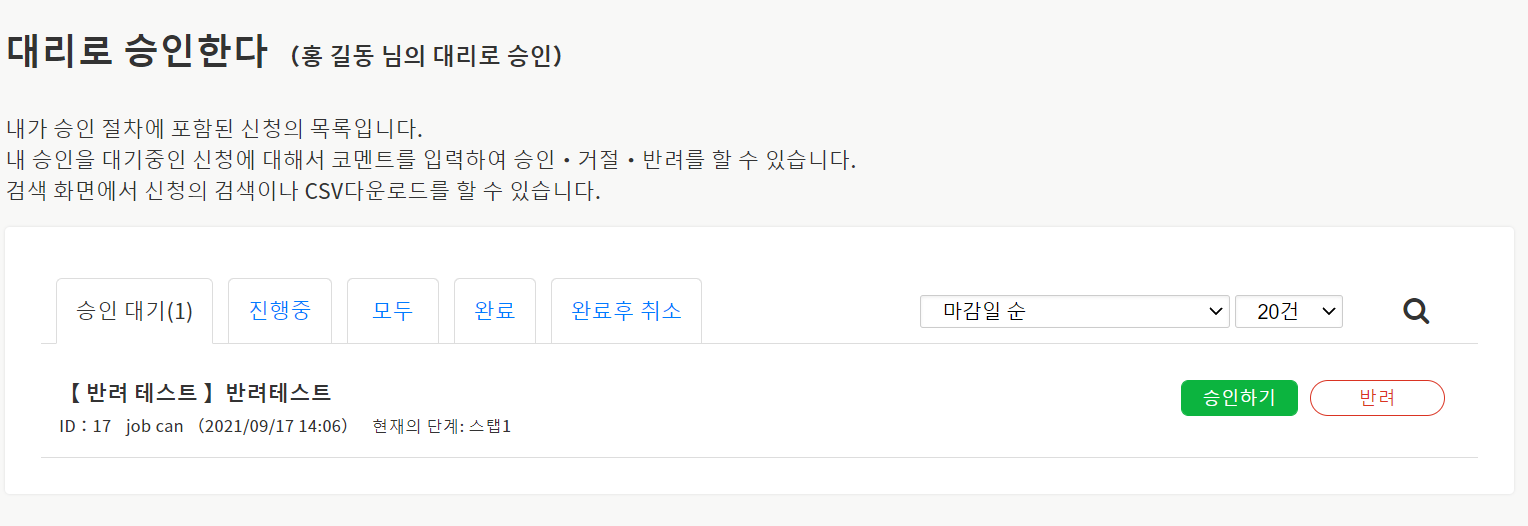Click the CSV다운로드 description sentence

pos(303,191)
